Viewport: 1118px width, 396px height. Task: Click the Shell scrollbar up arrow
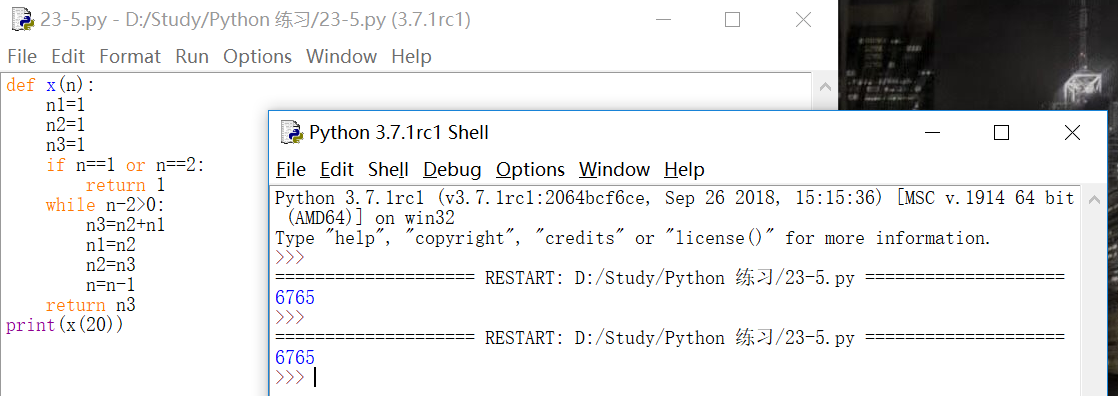[x=1094, y=200]
